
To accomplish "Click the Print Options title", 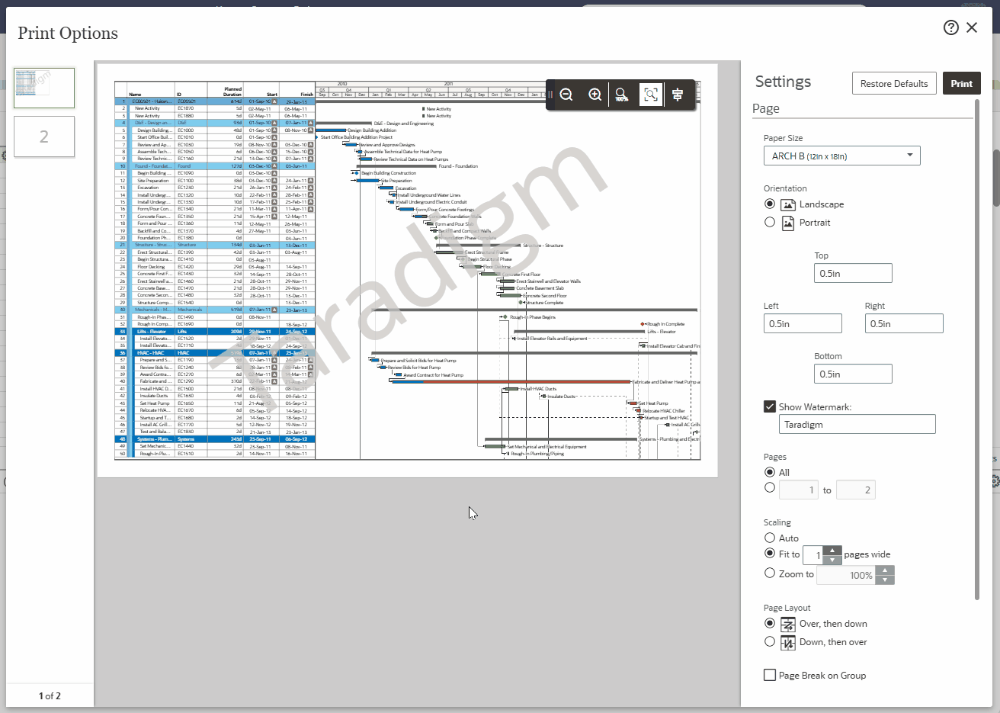I will (68, 33).
